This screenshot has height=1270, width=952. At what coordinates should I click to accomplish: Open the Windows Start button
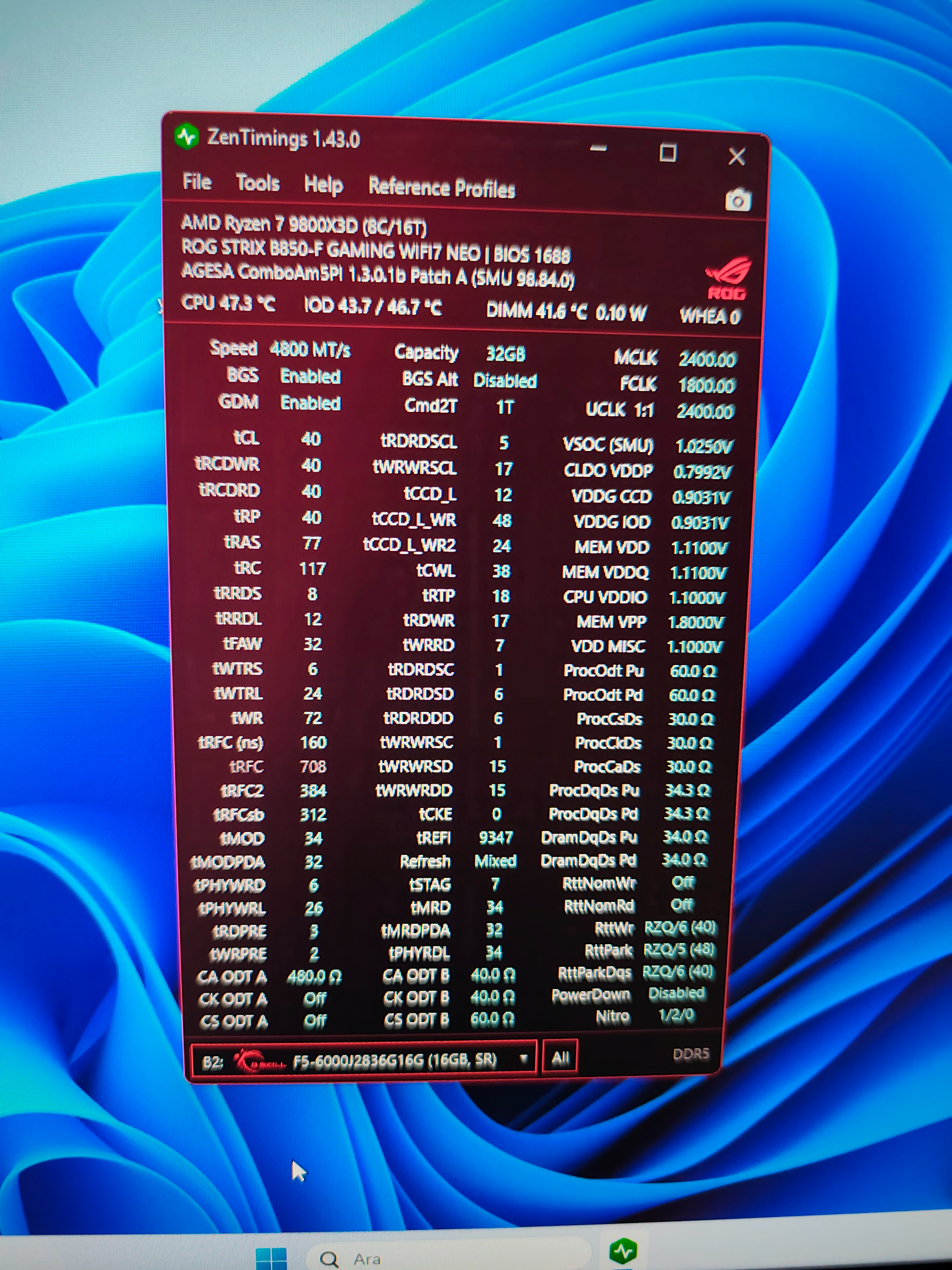271,1258
